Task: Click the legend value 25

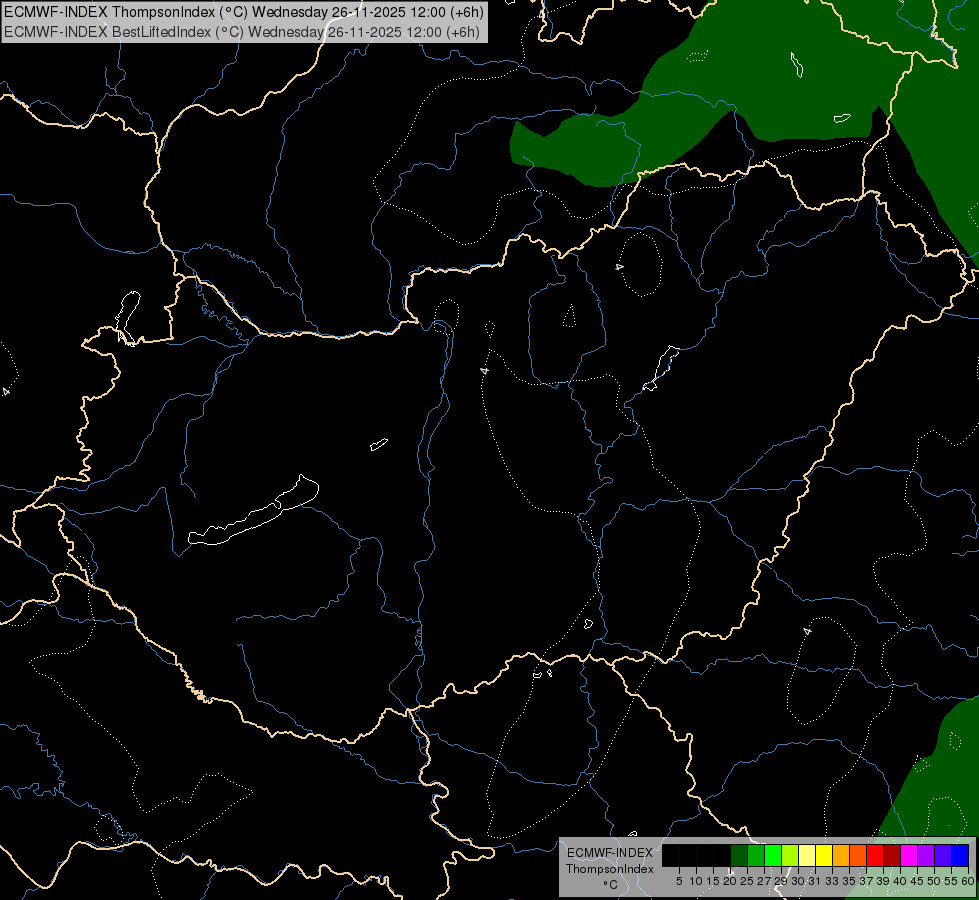Action: tap(747, 881)
